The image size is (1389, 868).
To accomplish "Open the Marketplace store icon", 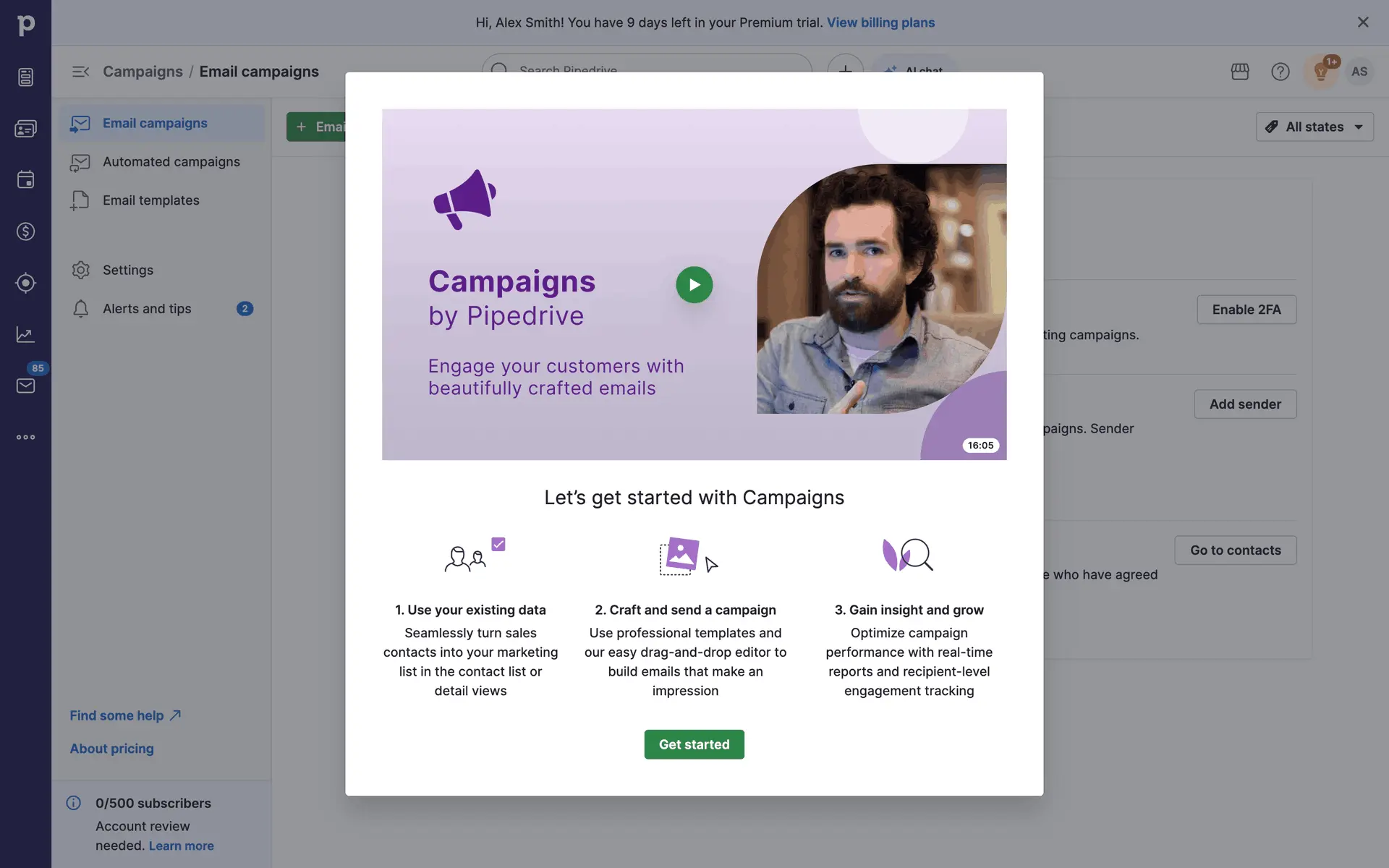I will coord(1240,72).
